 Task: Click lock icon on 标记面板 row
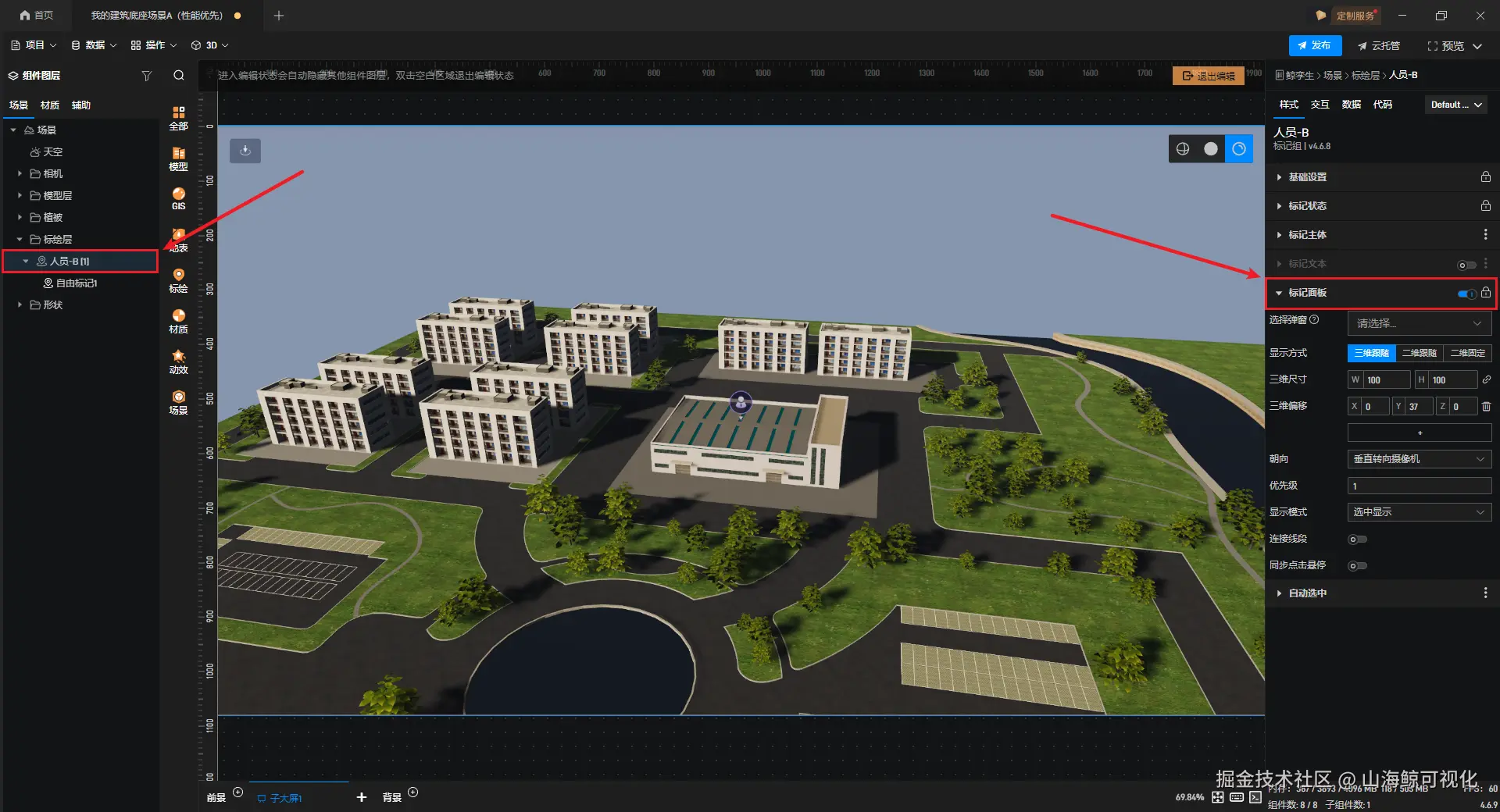pyautogui.click(x=1486, y=293)
